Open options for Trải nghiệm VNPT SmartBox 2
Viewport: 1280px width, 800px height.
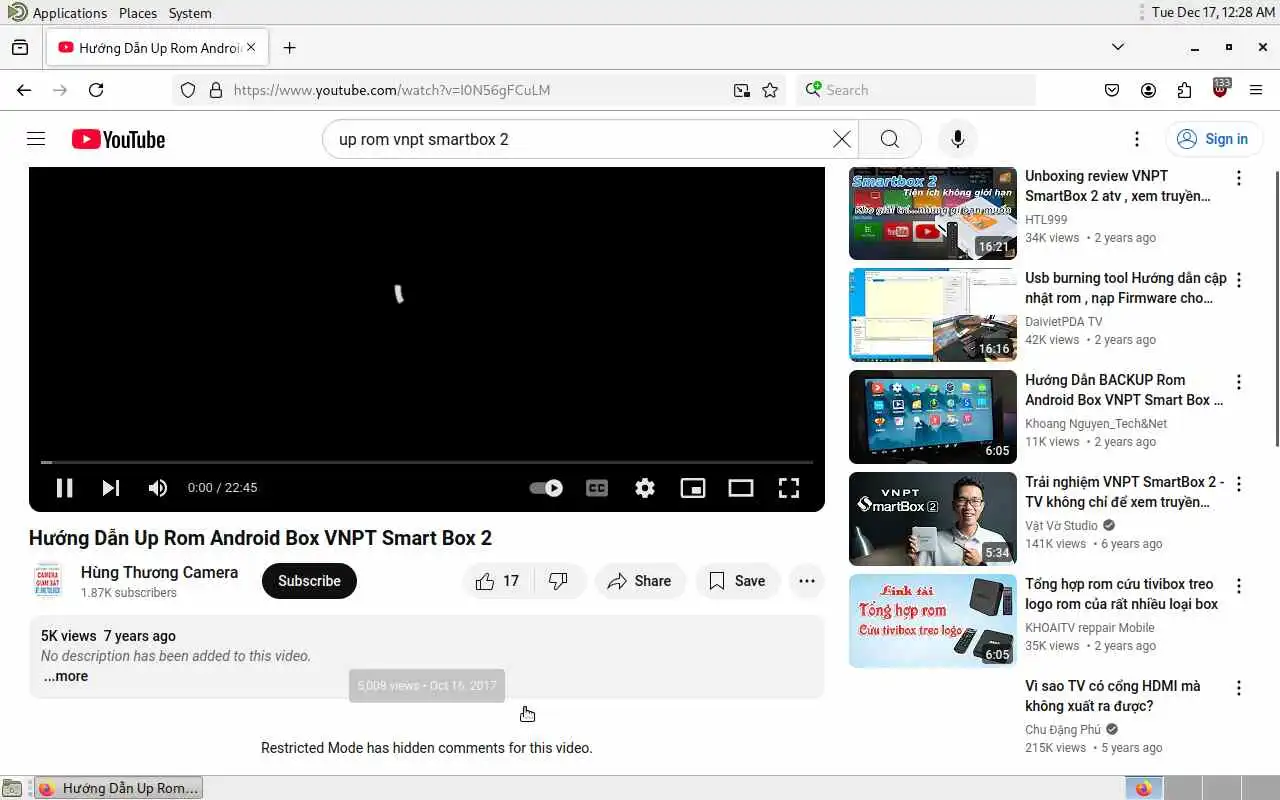point(1239,484)
